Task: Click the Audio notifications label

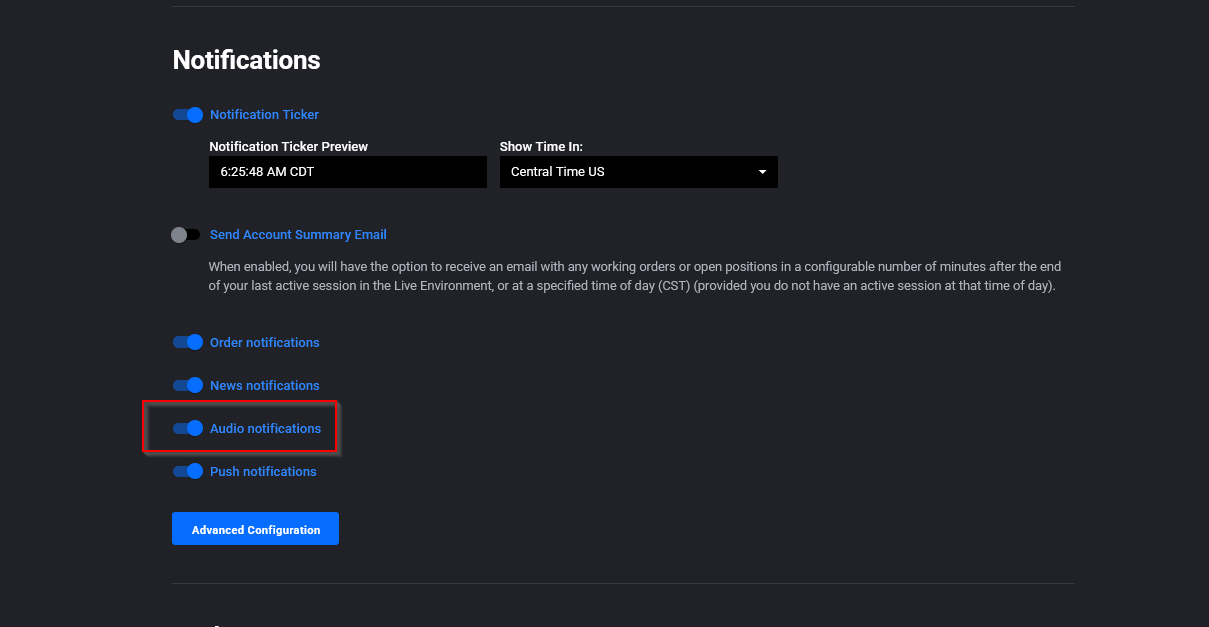Action: click(x=265, y=428)
